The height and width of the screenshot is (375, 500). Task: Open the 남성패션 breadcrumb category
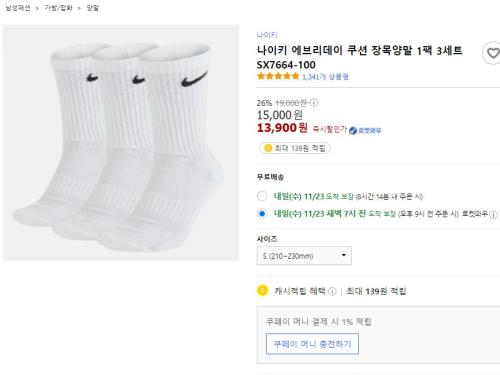pyautogui.click(x=18, y=8)
